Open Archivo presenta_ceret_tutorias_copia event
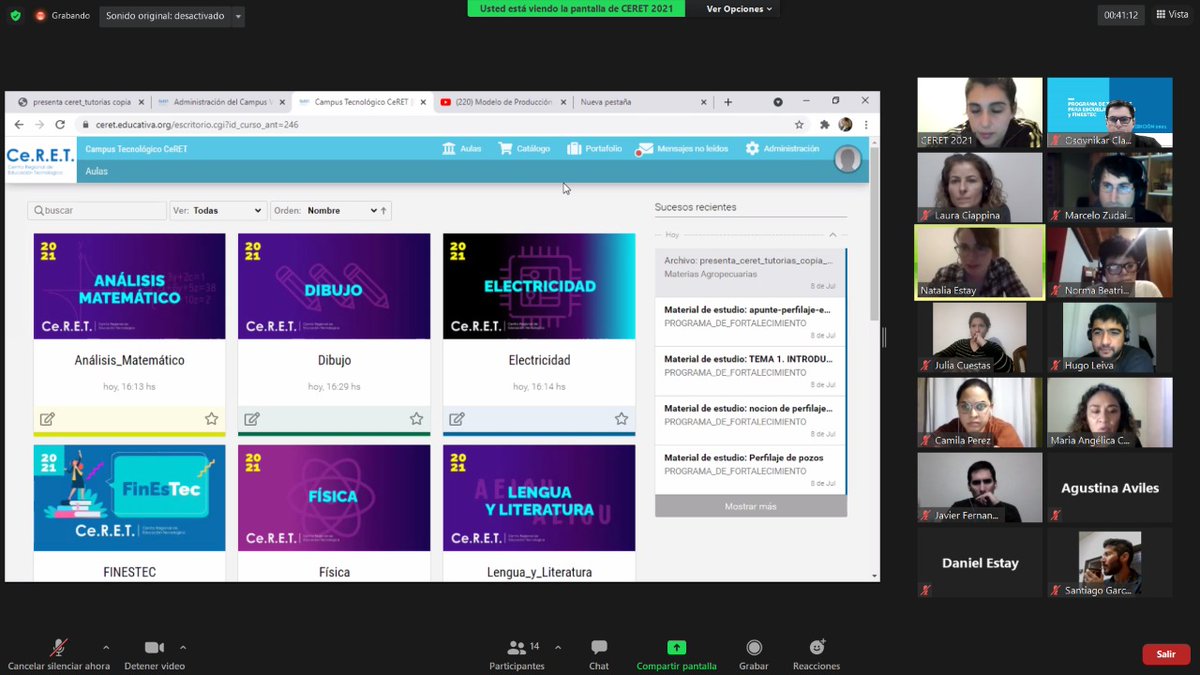 point(749,271)
